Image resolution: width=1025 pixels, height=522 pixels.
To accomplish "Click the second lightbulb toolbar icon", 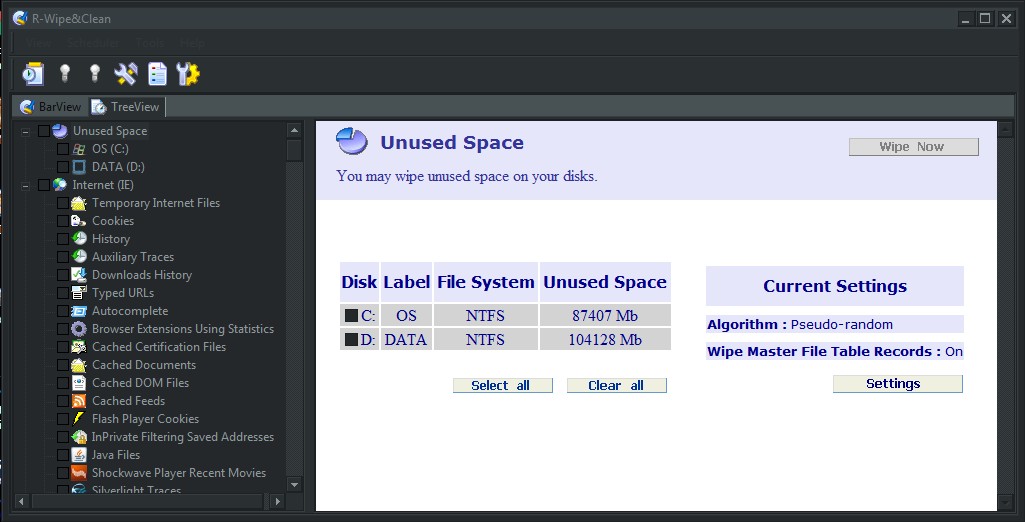I will (95, 73).
